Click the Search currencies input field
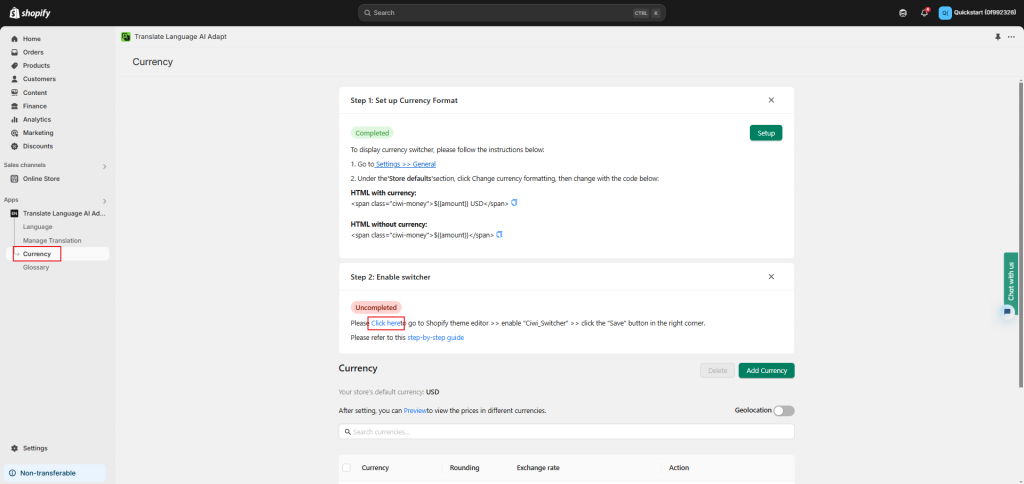1024x484 pixels. point(566,432)
